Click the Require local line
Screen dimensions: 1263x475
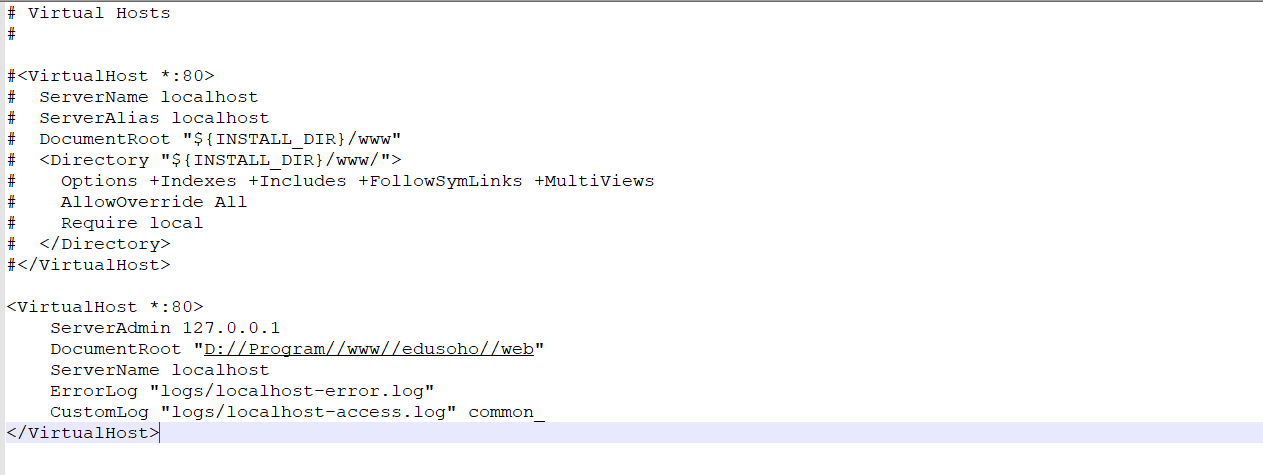coord(132,223)
